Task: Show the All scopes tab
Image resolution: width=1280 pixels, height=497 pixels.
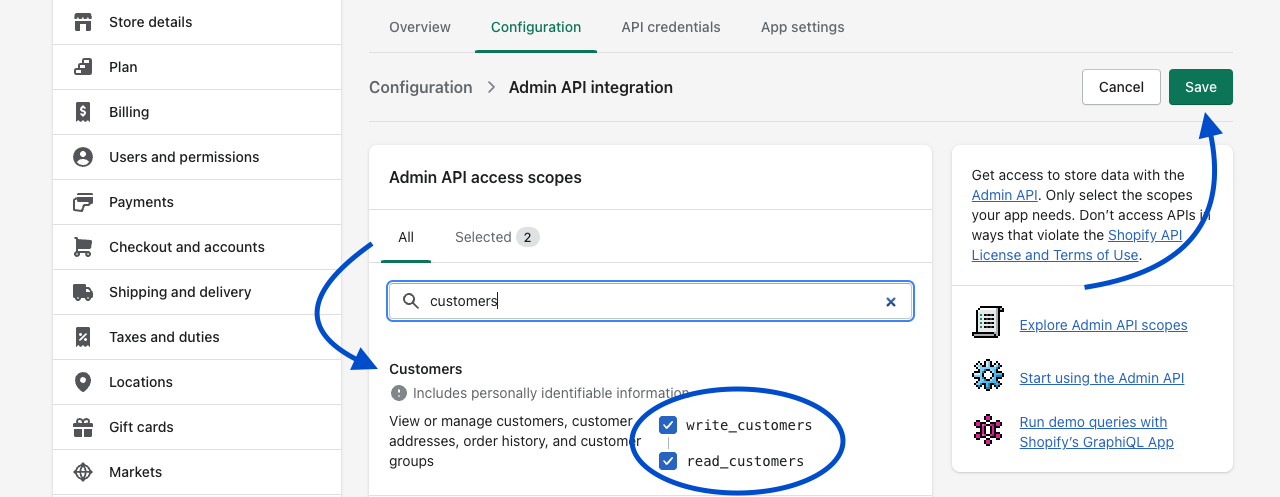Action: (406, 237)
